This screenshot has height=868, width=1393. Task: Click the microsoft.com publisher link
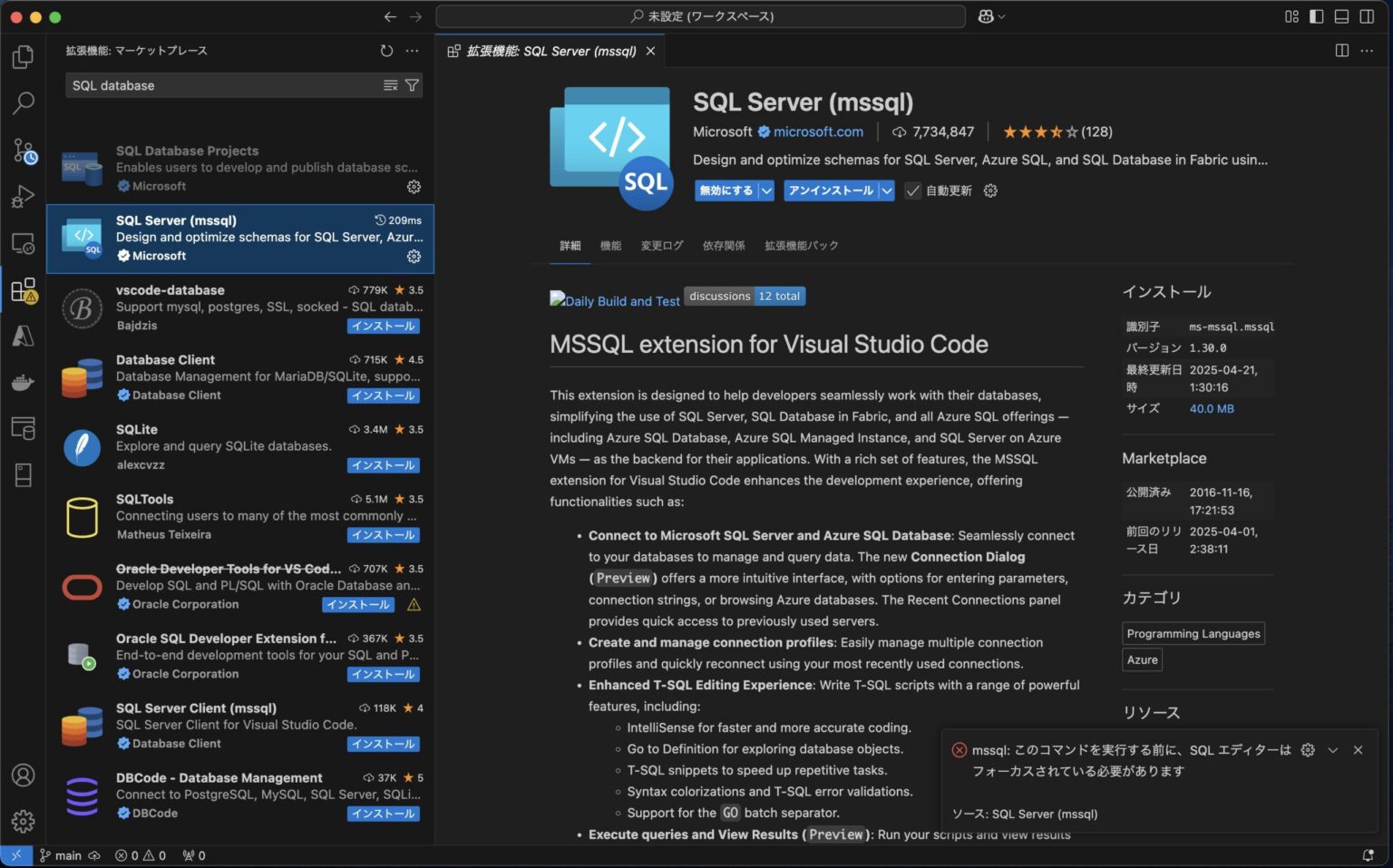click(819, 132)
